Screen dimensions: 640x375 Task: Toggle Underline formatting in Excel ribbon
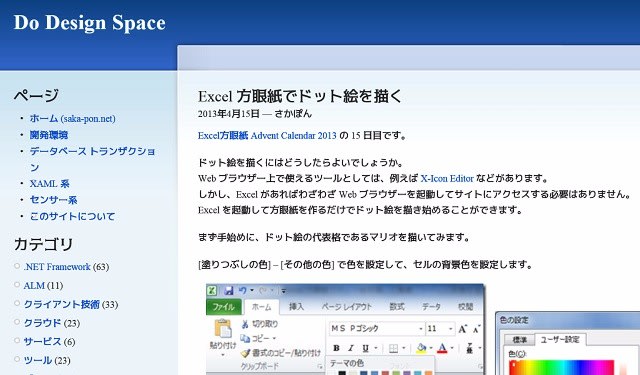pos(365,348)
